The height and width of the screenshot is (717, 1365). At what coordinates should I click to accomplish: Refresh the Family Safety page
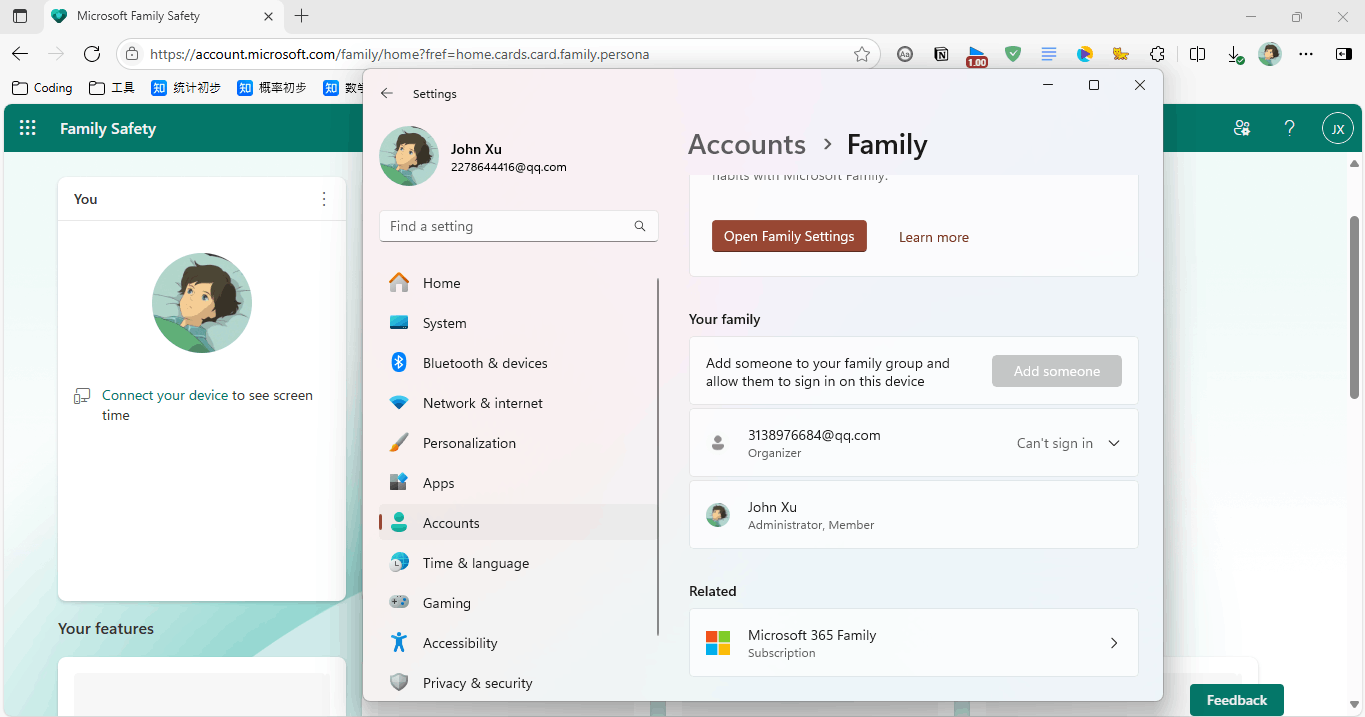tap(92, 54)
